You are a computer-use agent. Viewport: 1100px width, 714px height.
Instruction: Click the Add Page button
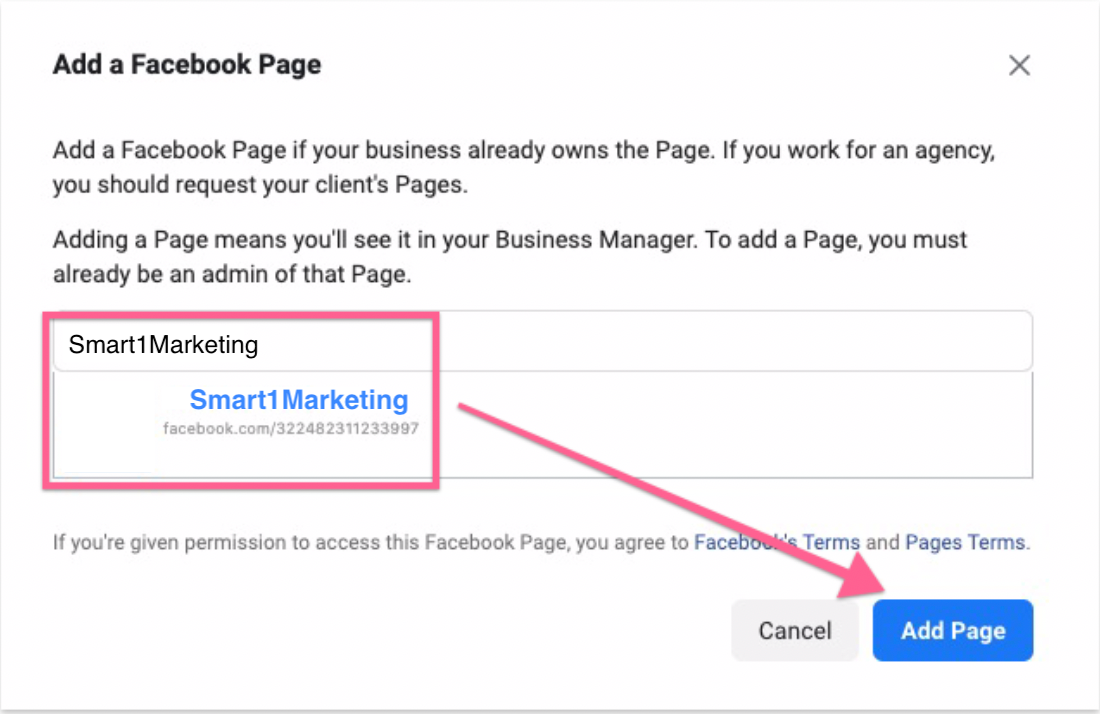[x=952, y=630]
